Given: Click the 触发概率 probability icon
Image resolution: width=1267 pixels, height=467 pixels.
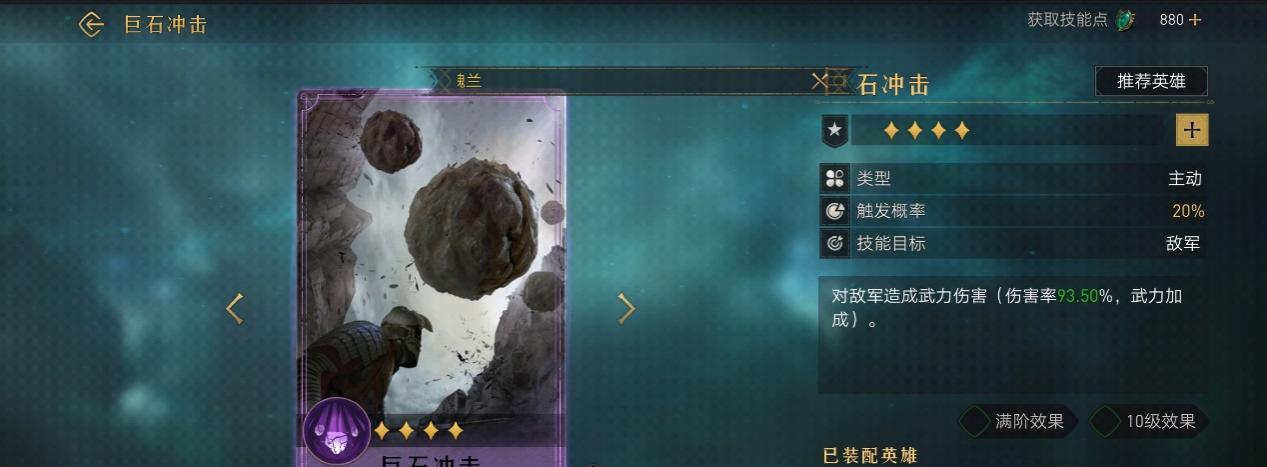Looking at the screenshot, I should point(835,211).
